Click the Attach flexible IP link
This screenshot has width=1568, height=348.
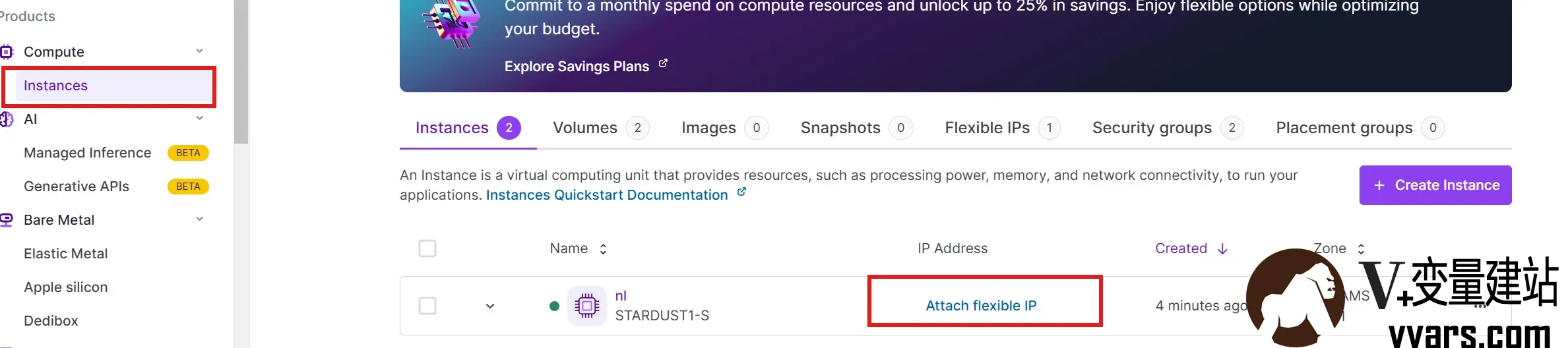click(981, 306)
